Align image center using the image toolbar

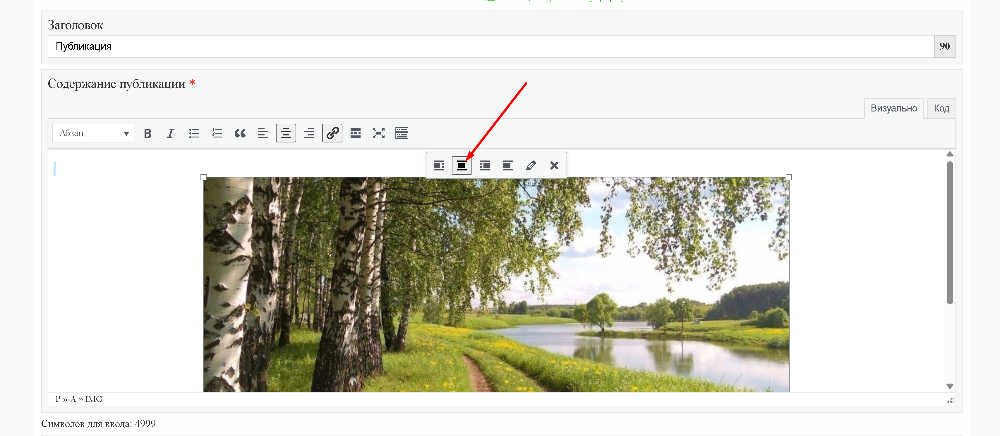[462, 166]
